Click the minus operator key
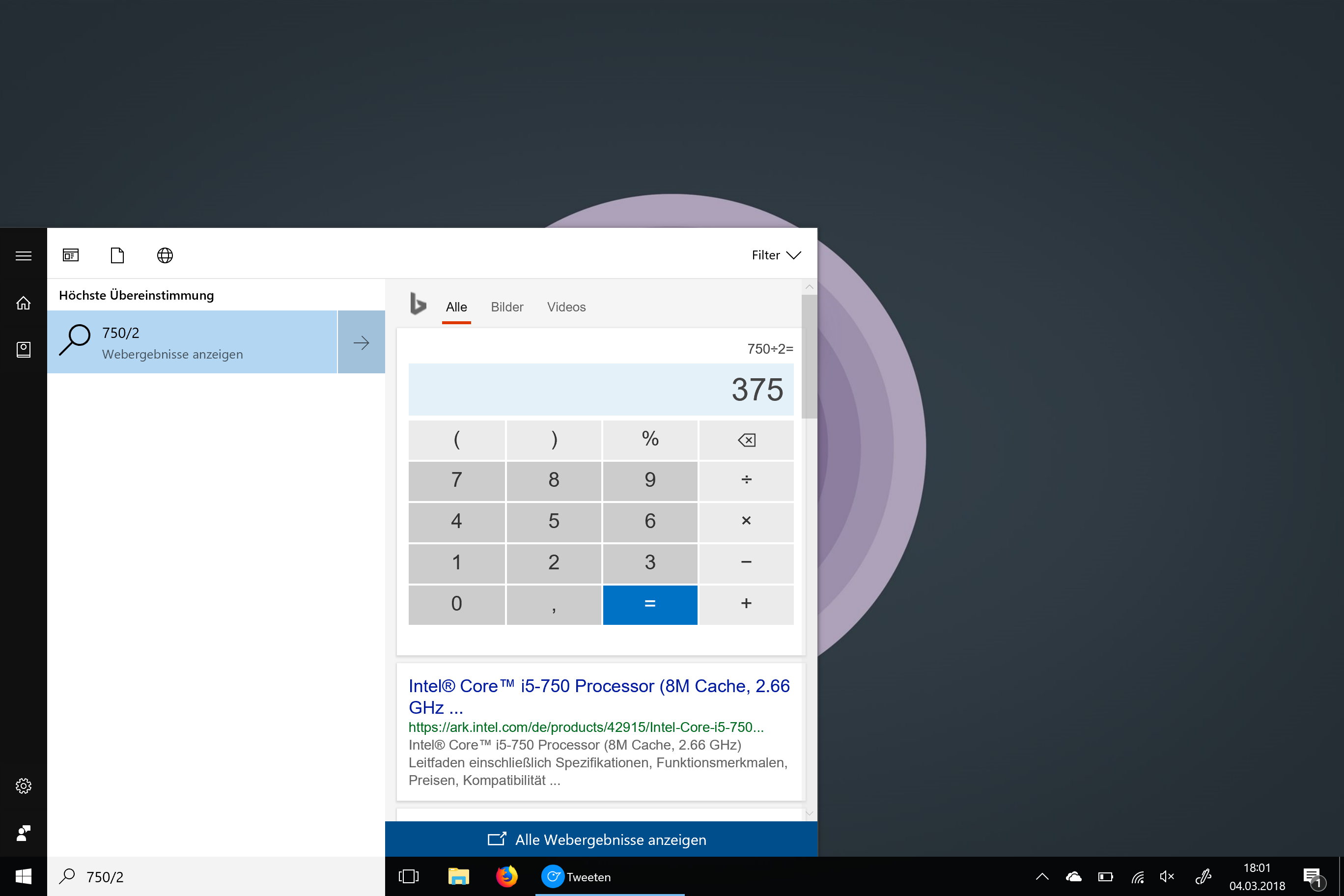Viewport: 1344px width, 896px height. (746, 563)
